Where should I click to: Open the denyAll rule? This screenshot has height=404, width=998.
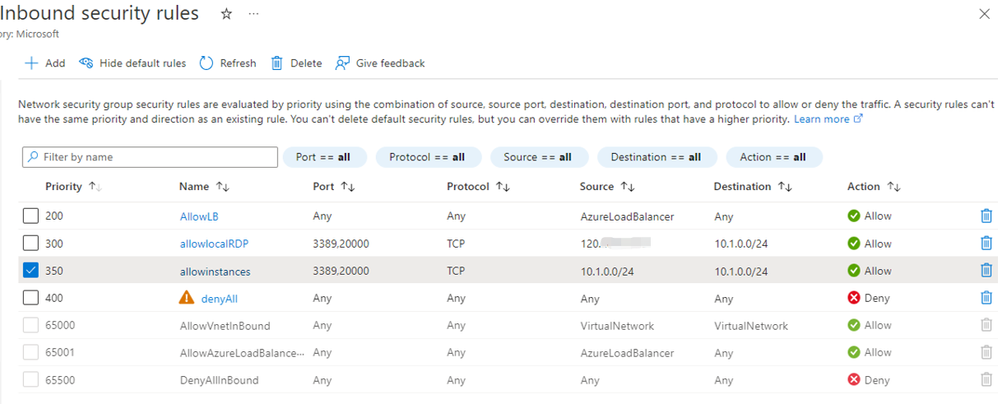pyautogui.click(x=220, y=298)
